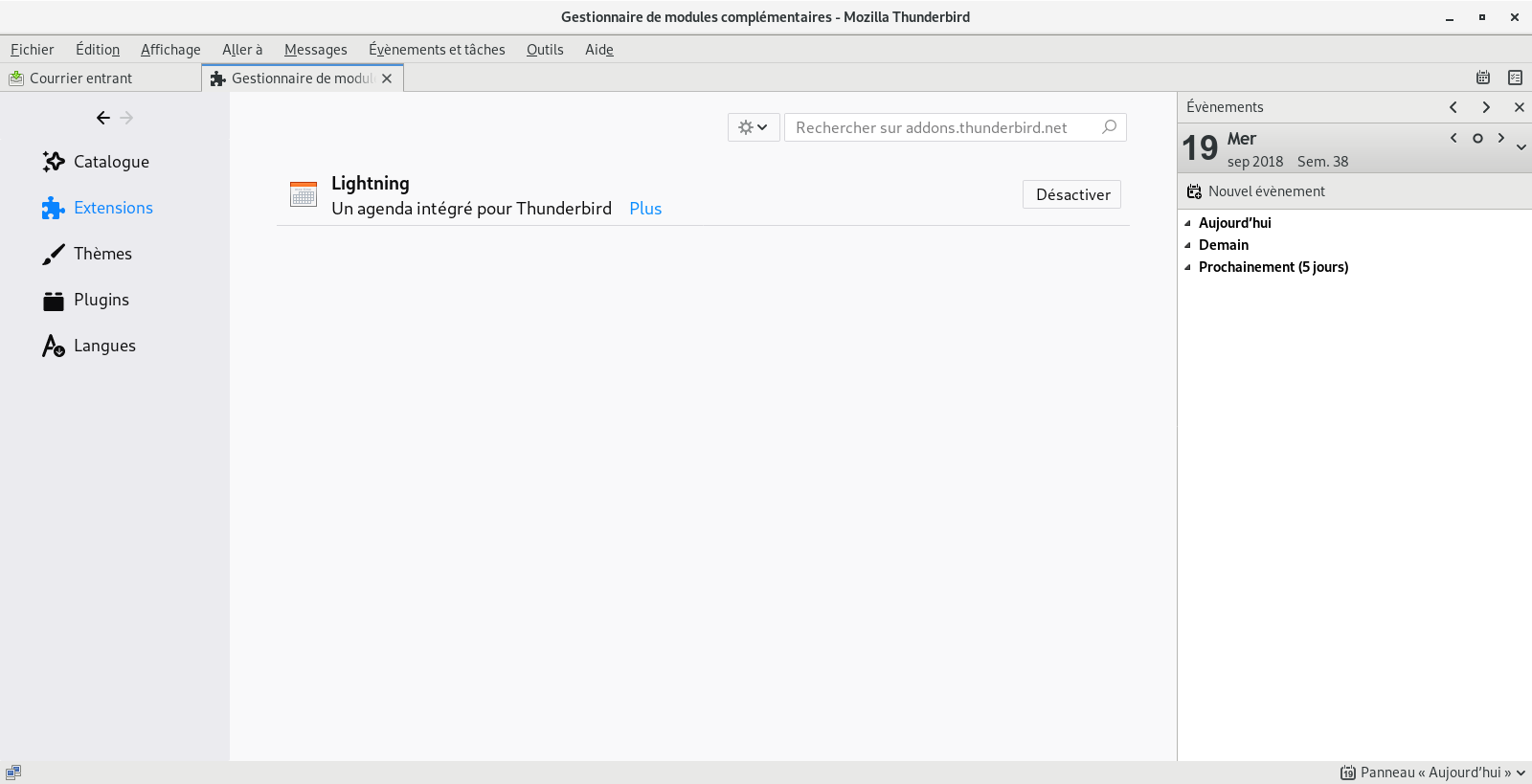Show next pane in Évènements header

pyautogui.click(x=1486, y=107)
